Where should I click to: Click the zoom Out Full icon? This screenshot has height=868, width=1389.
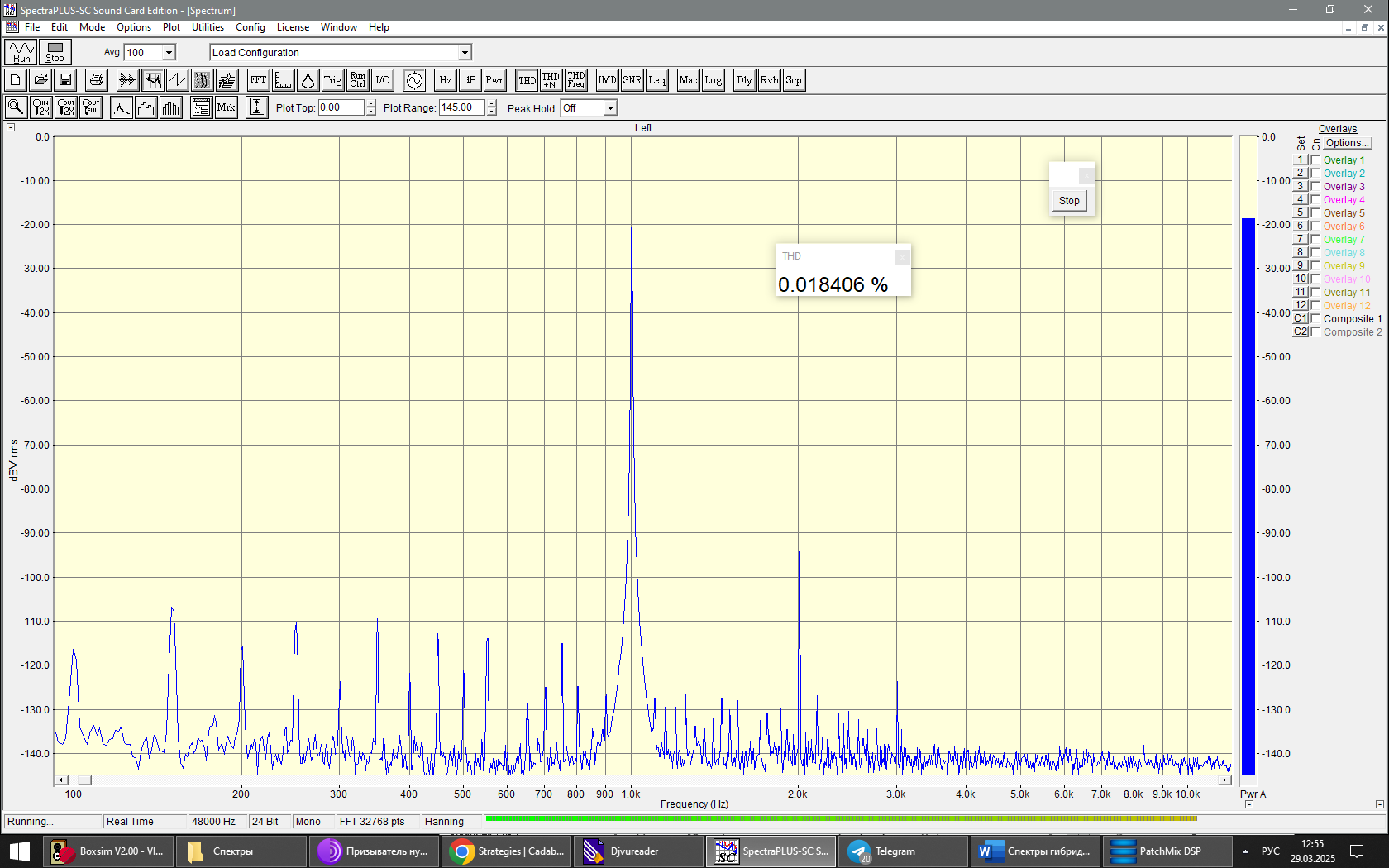tap(92, 107)
